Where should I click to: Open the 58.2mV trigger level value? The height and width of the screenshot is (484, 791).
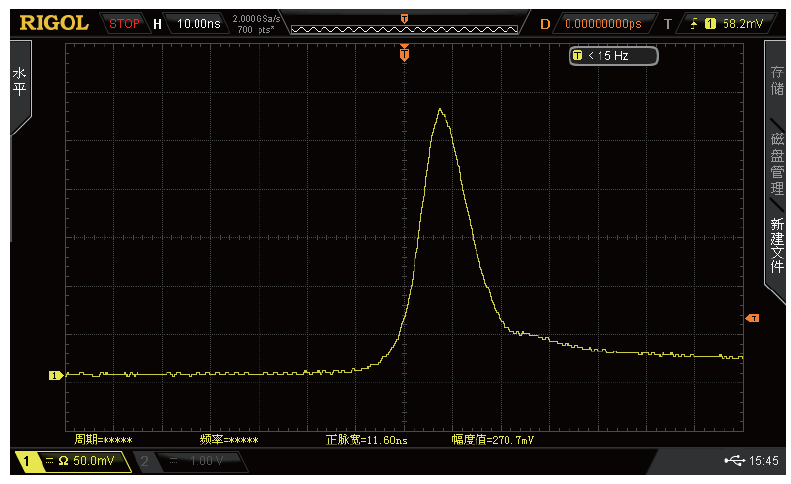(742, 23)
